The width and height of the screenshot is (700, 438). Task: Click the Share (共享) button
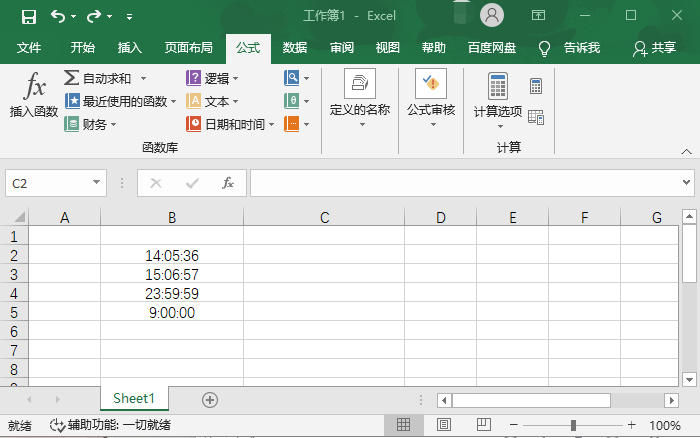pos(655,47)
